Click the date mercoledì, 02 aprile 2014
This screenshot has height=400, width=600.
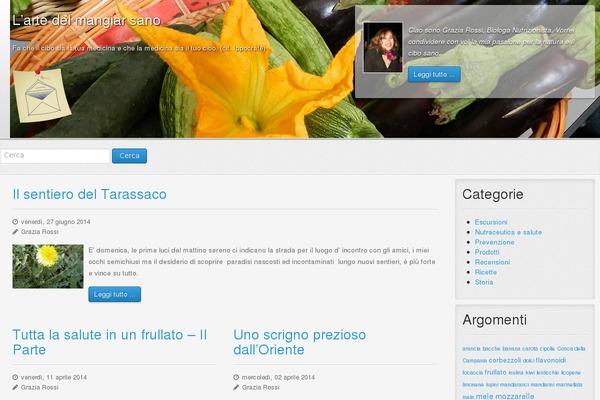click(x=278, y=377)
